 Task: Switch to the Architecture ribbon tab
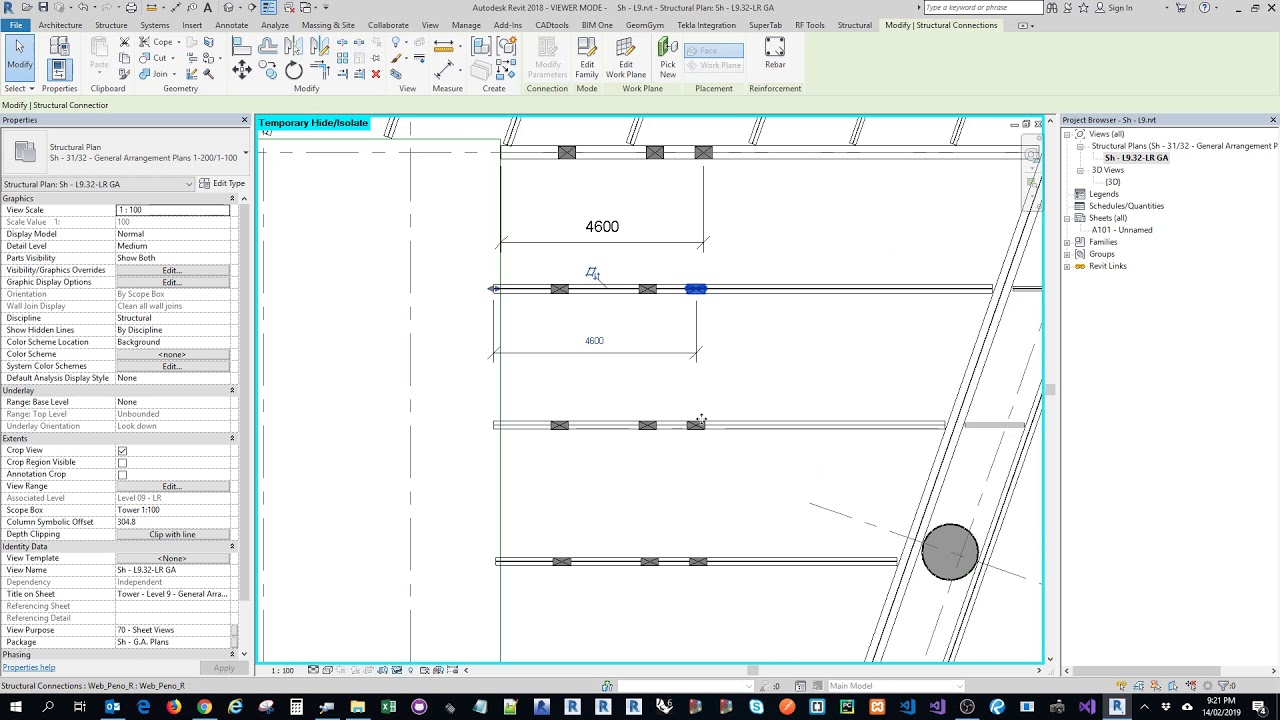(60, 25)
